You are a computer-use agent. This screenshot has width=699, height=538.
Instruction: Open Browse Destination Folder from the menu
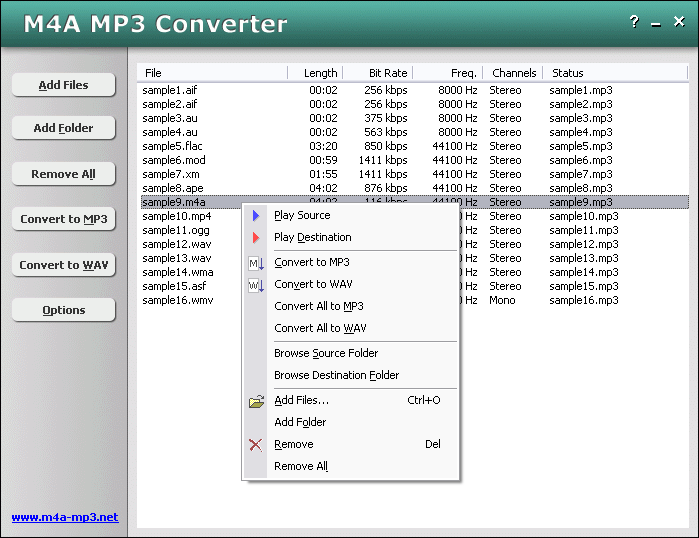(351, 375)
